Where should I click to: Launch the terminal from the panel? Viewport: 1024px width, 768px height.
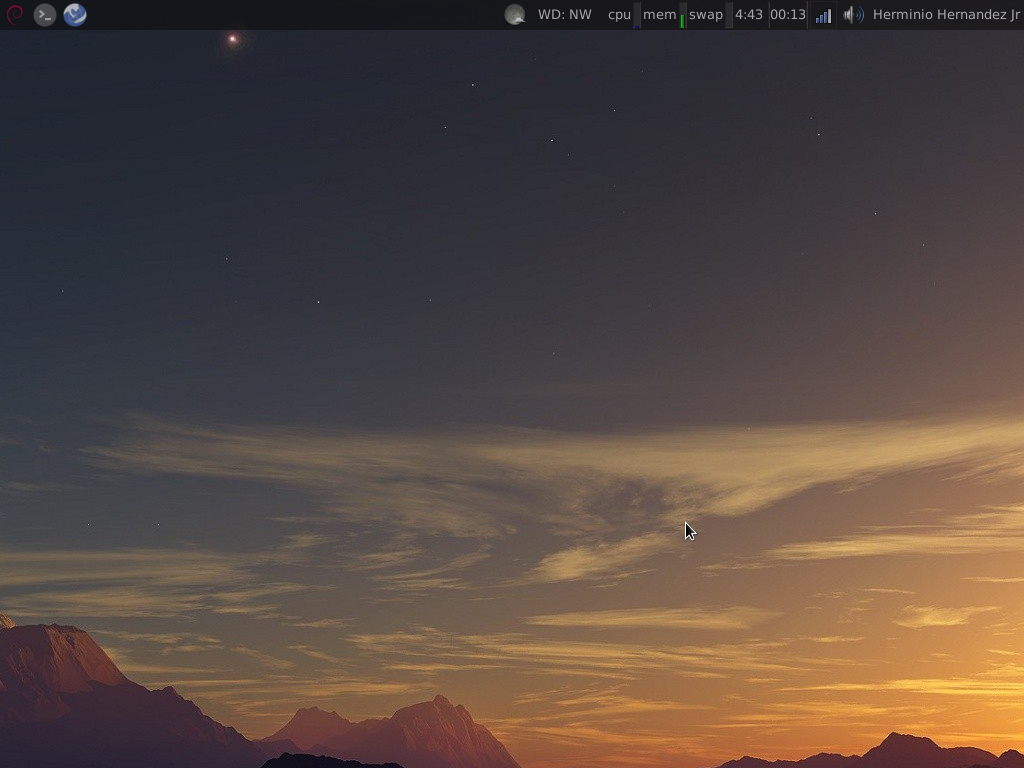tap(44, 14)
